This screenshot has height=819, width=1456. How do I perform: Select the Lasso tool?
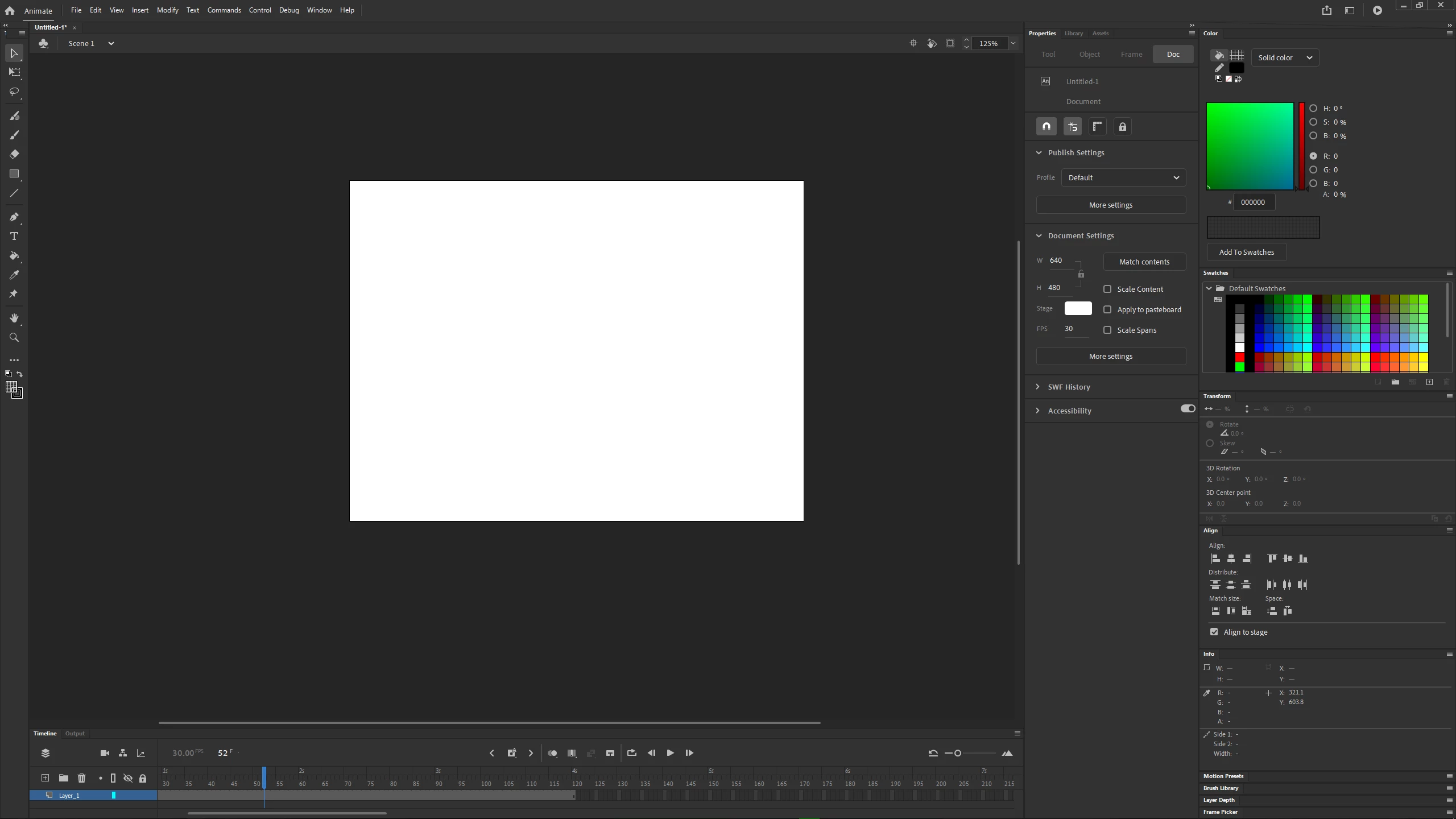click(x=14, y=92)
